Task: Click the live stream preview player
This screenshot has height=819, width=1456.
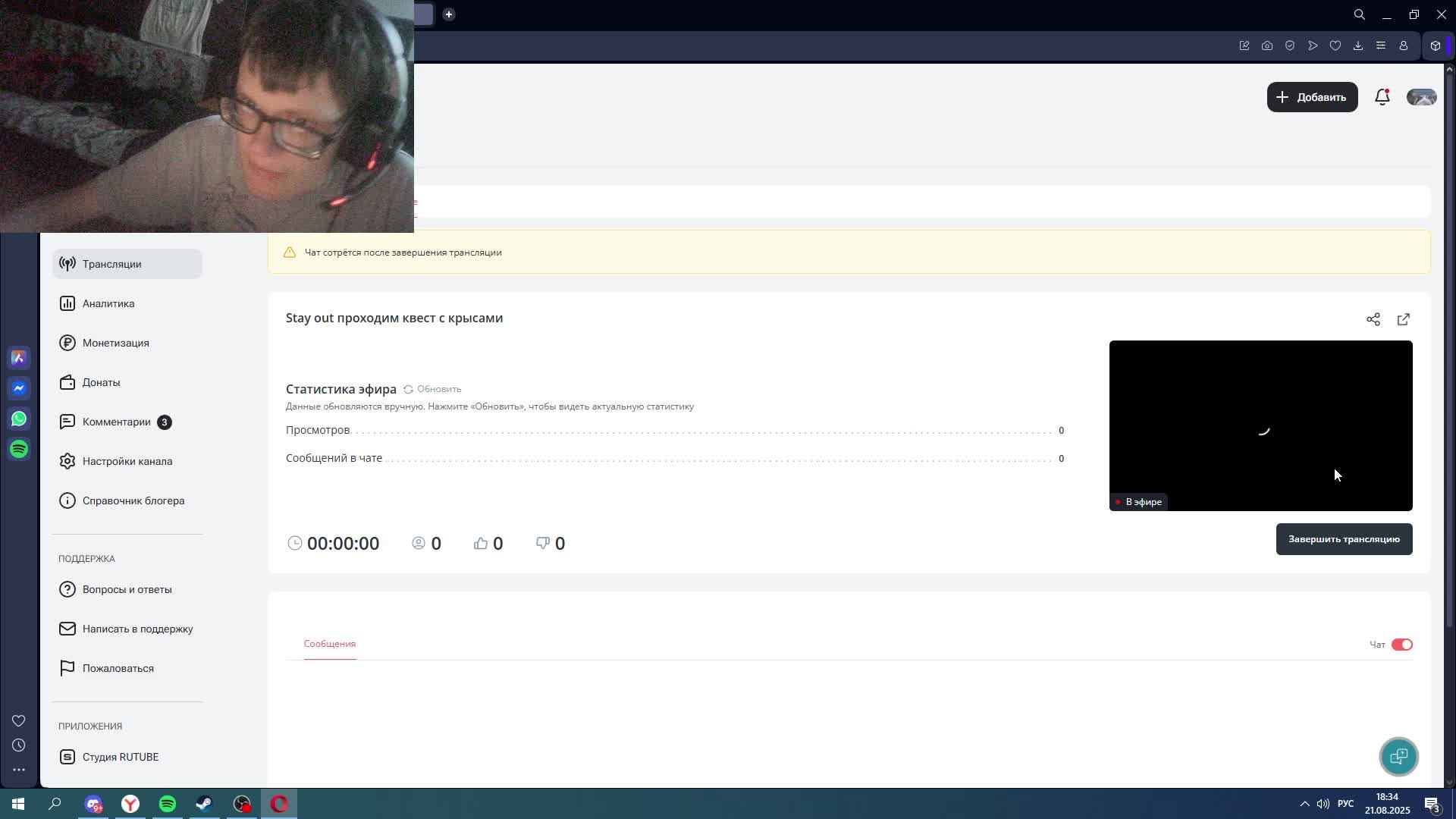Action: [x=1260, y=425]
